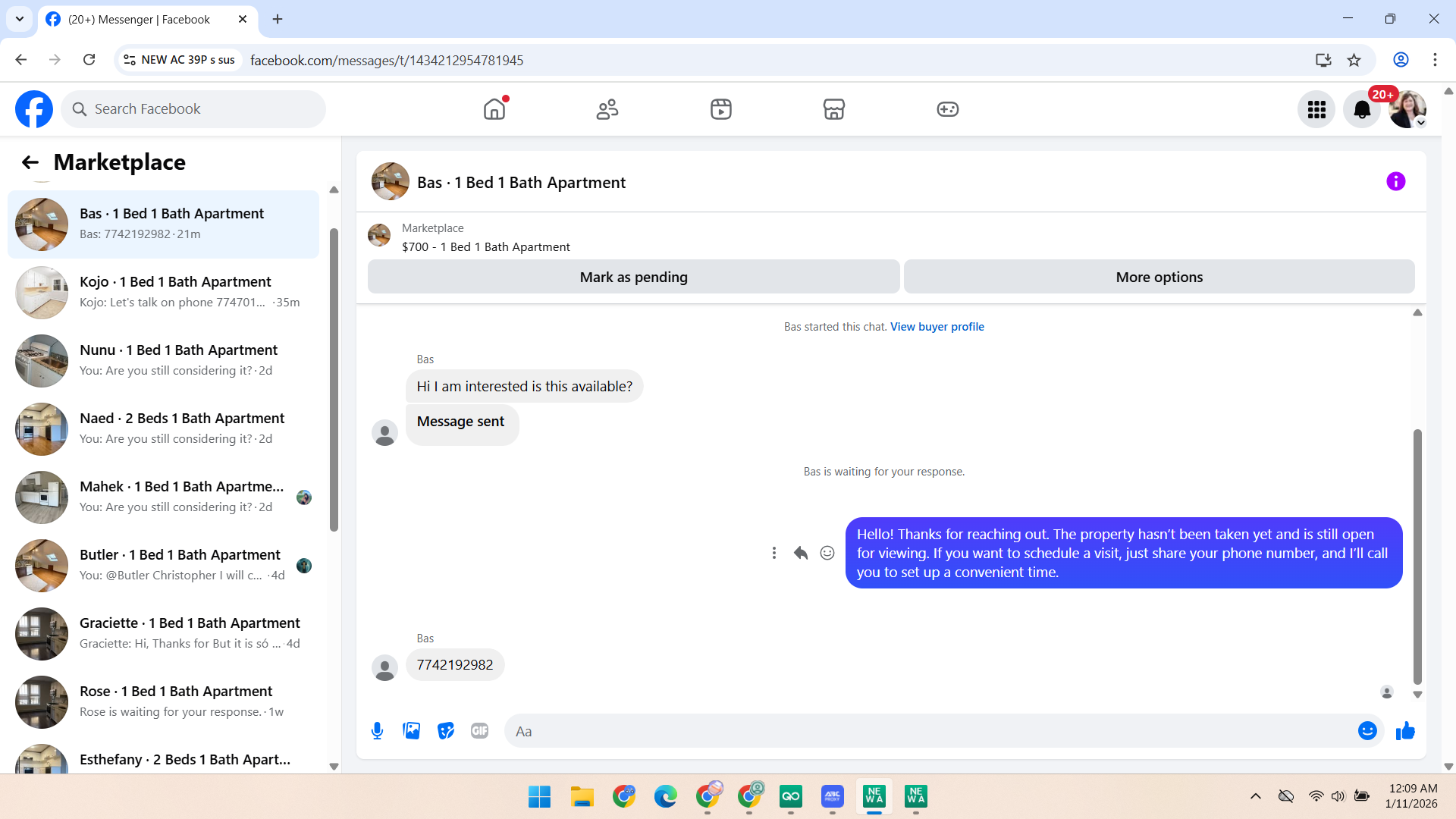Open the Facebook apps grid menu
The width and height of the screenshot is (1456, 819).
[1316, 110]
